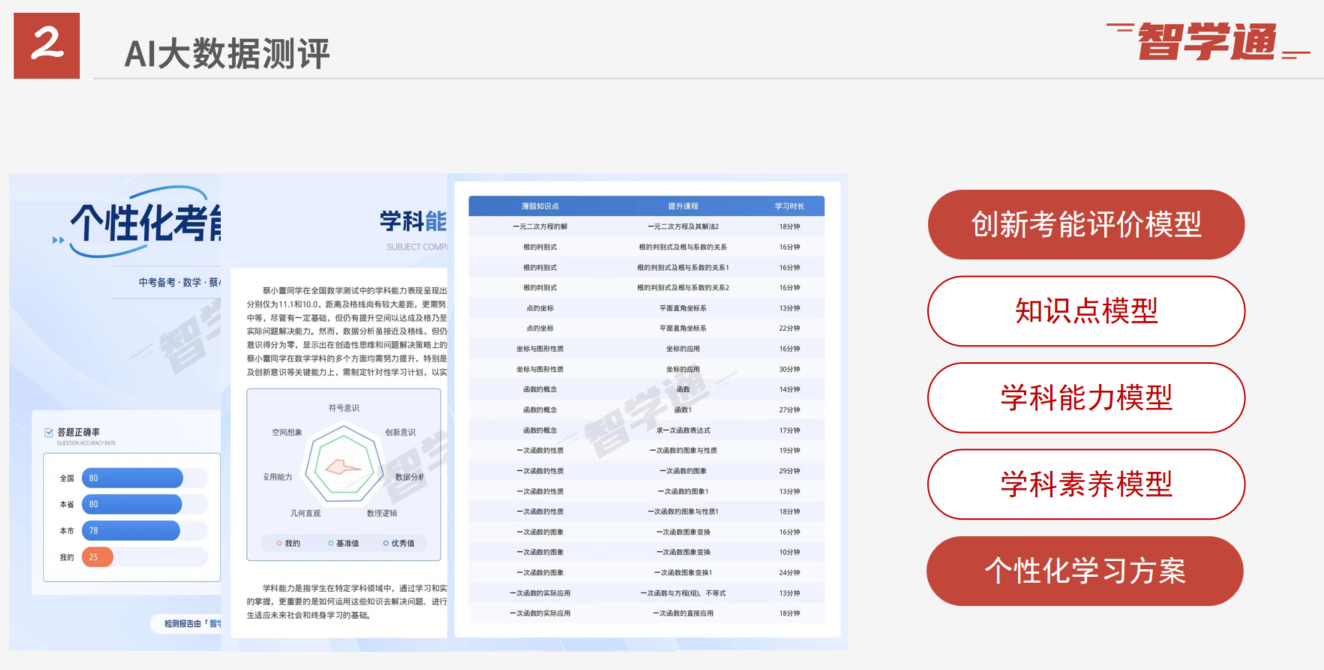
Task: Click the 一元二次方程及其解法2 course cell
Action: (683, 226)
